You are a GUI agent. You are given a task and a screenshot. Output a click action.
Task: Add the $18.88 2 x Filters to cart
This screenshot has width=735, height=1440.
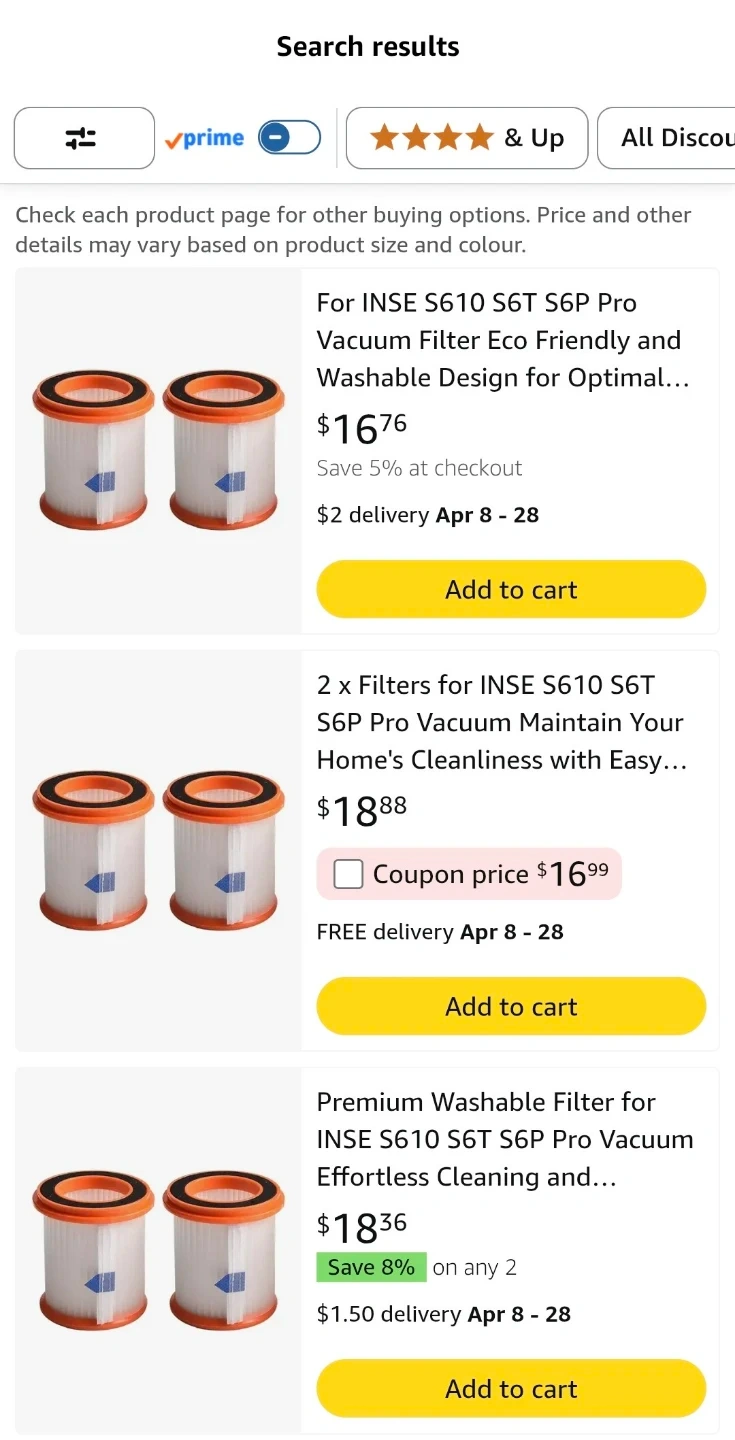(511, 1006)
